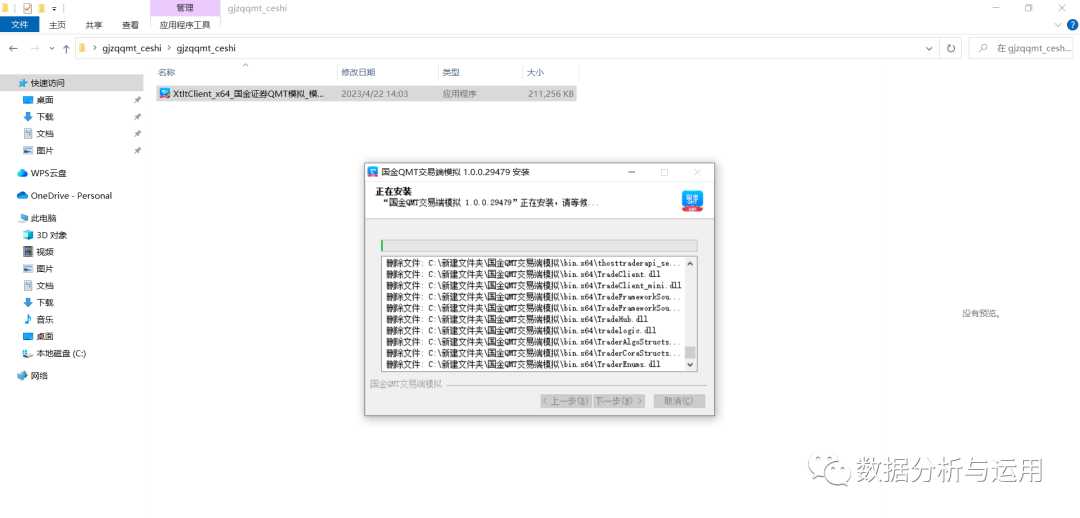
Task: Click the install log scrollbar thumb
Action: [690, 352]
